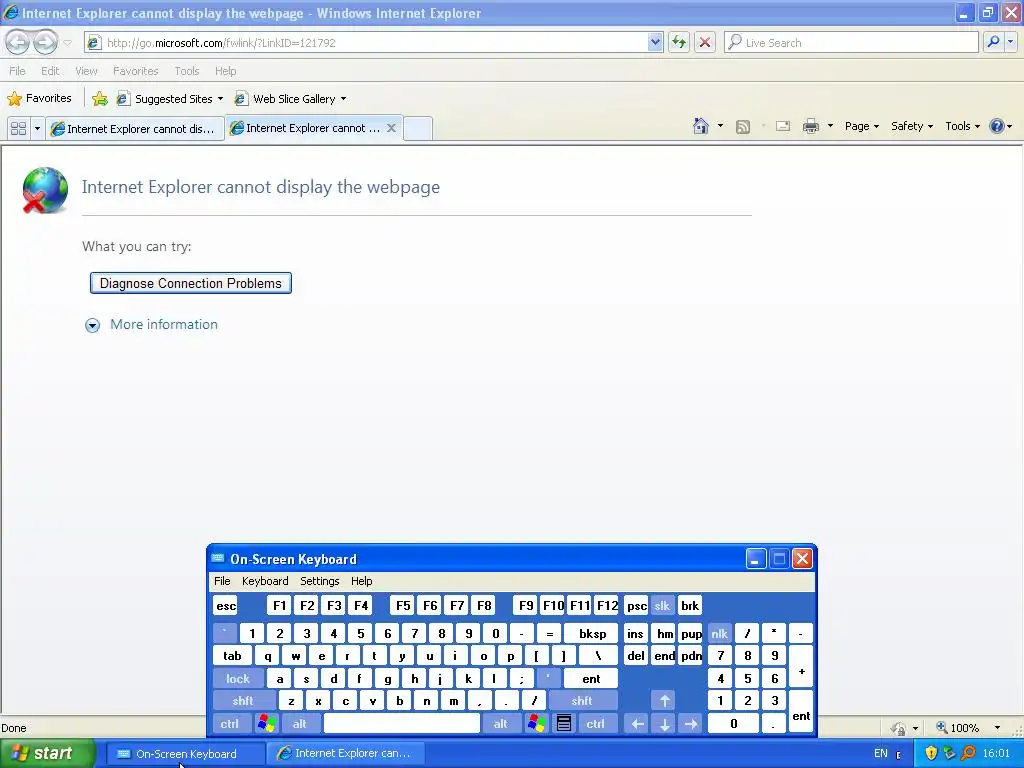1024x768 pixels.
Task: Click the Refresh page icon
Action: (x=679, y=42)
